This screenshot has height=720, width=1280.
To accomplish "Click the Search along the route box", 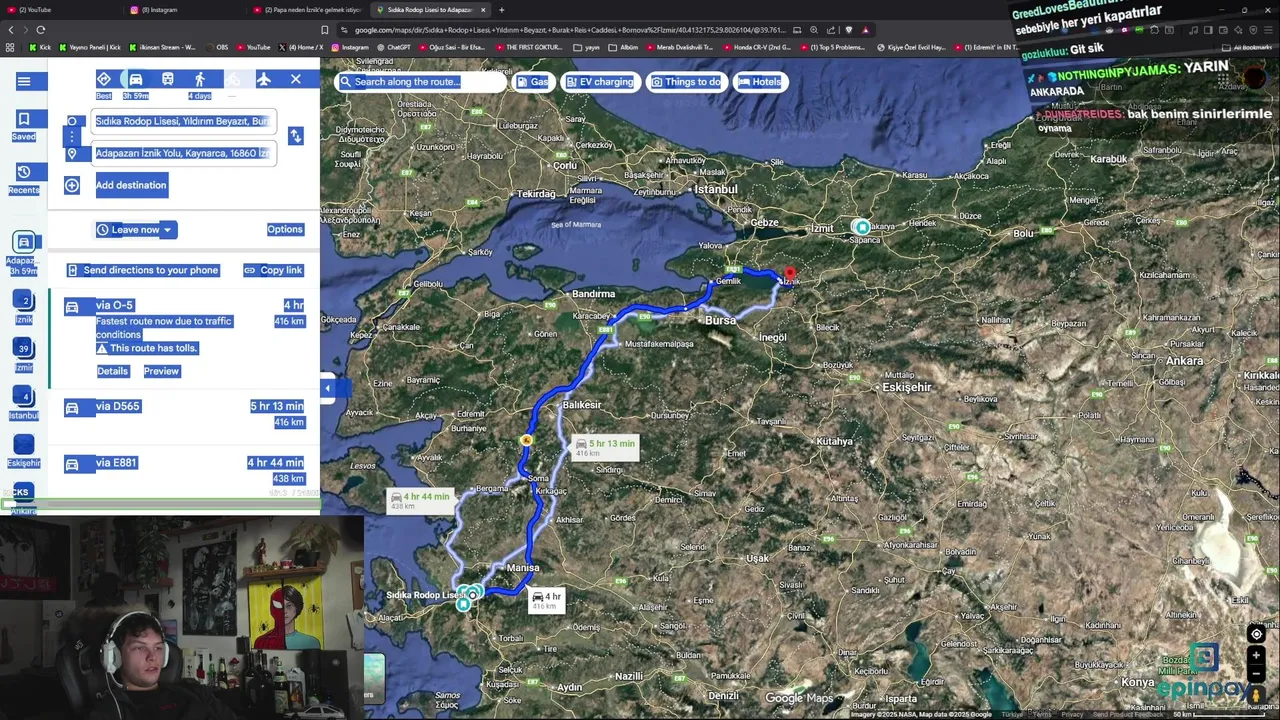I will (x=420, y=82).
